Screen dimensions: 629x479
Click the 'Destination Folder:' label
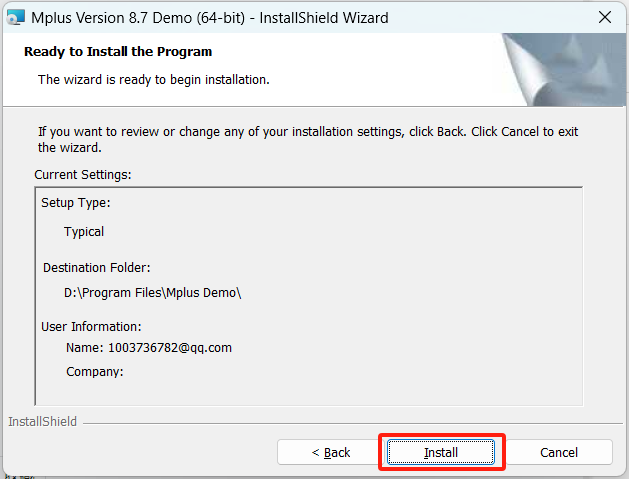click(97, 267)
